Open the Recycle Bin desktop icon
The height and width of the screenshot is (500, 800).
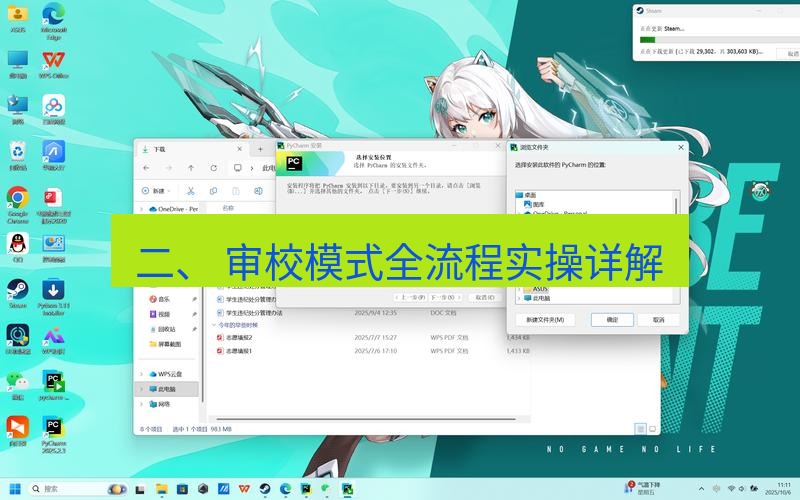[18, 155]
